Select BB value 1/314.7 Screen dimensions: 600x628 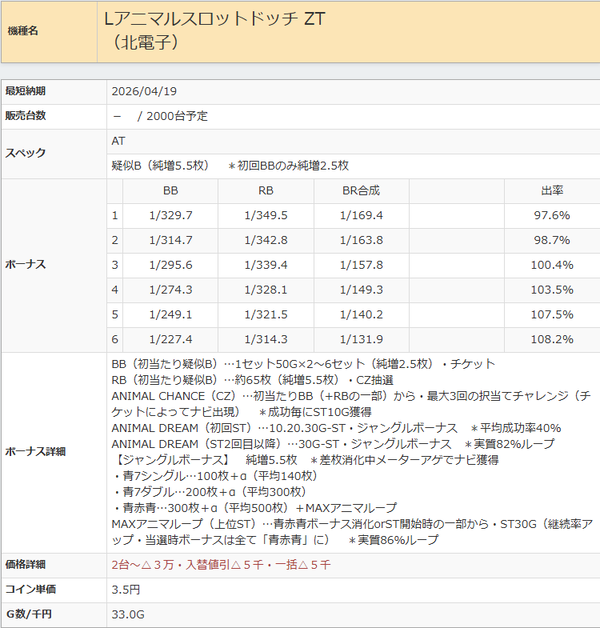pyautogui.click(x=171, y=240)
